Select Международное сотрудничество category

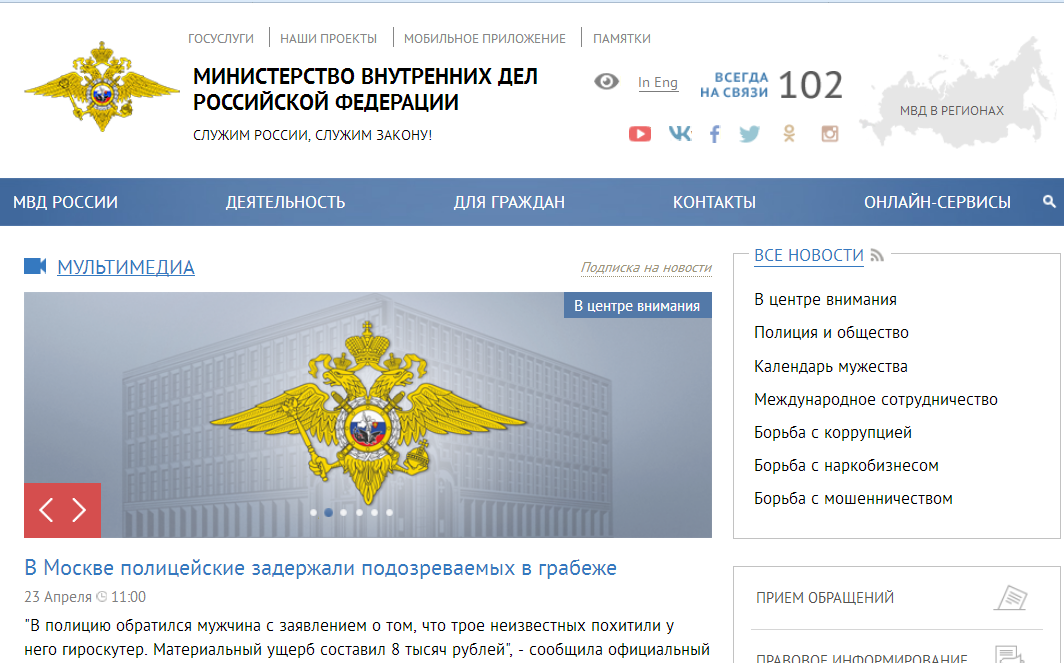tap(875, 400)
